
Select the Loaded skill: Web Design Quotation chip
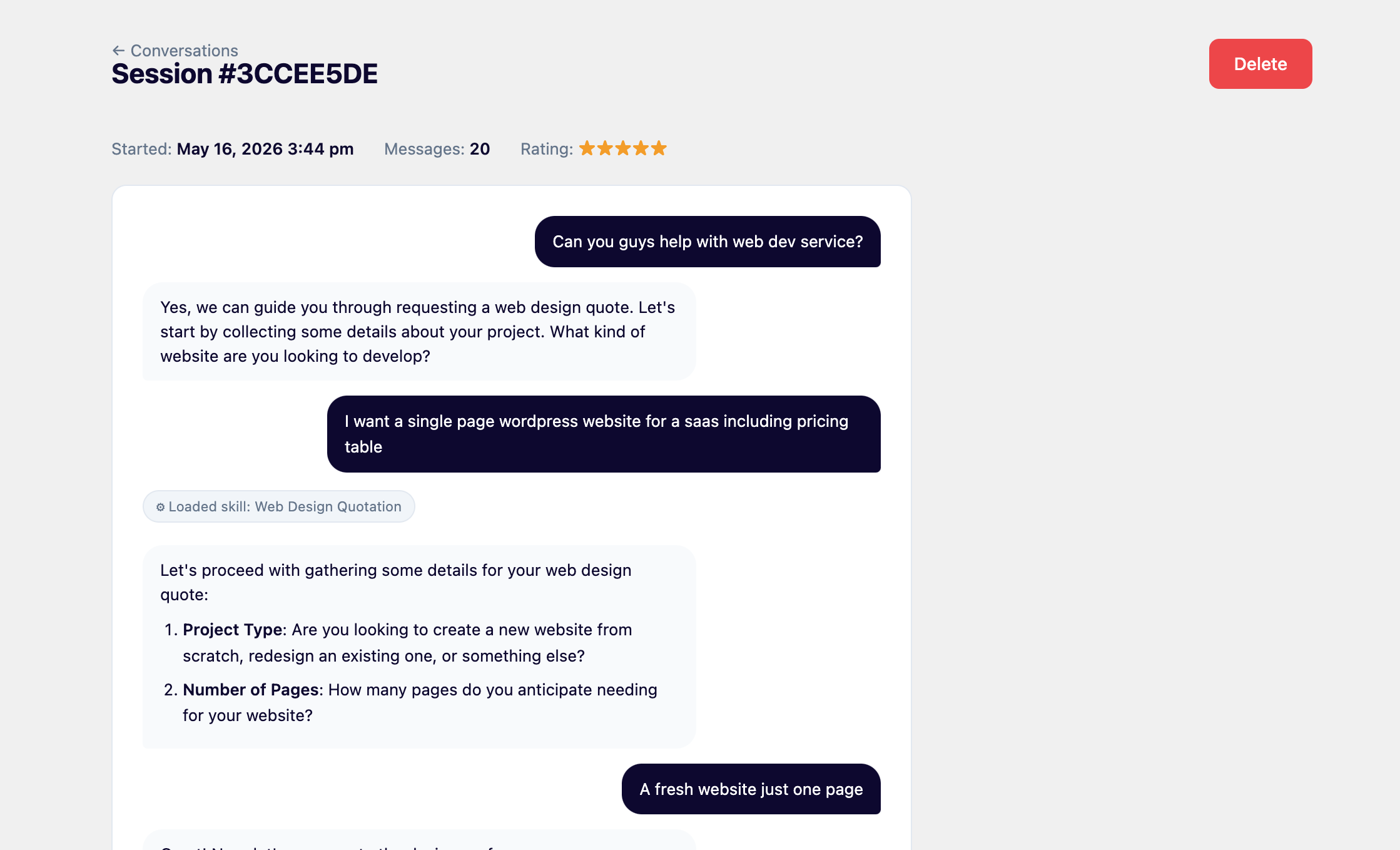pos(279,506)
